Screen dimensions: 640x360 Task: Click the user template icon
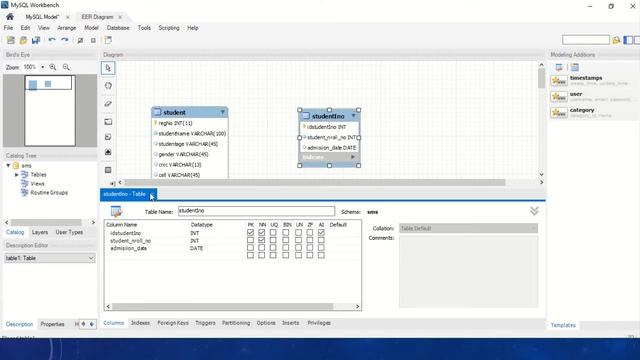coord(559,96)
